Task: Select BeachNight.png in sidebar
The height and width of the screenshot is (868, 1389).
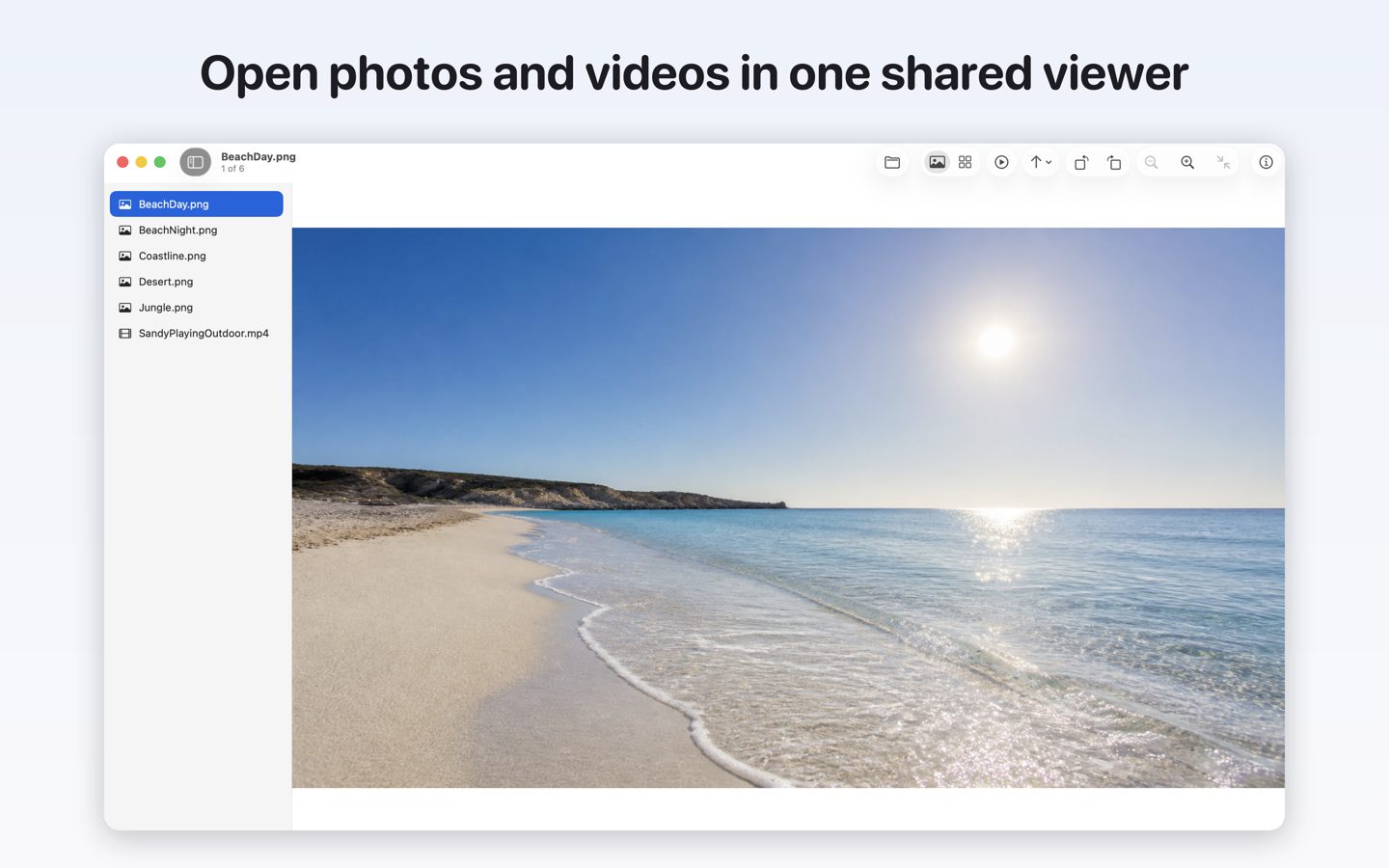Action: point(197,230)
